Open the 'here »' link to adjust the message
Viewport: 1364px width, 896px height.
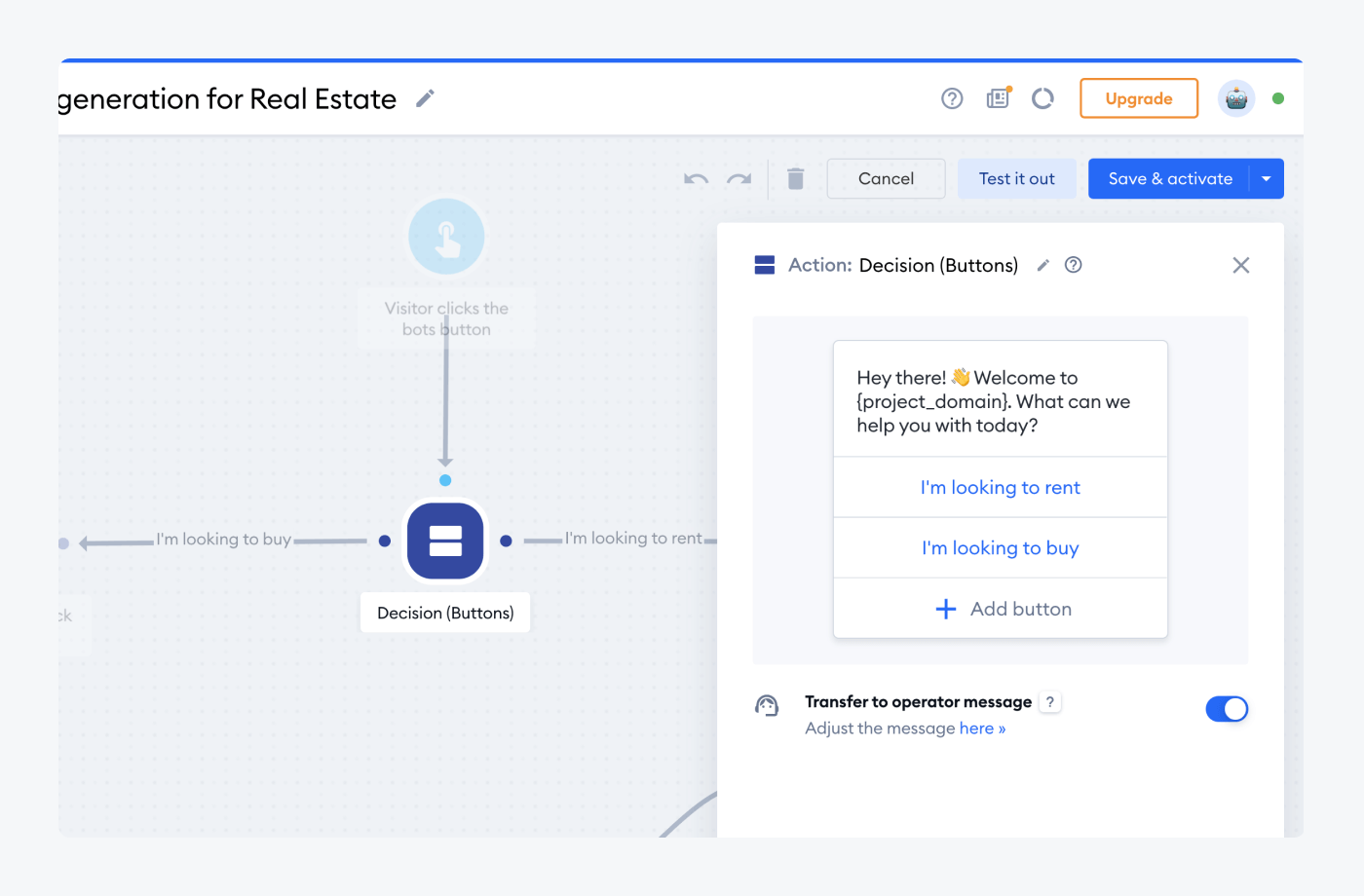(x=982, y=728)
